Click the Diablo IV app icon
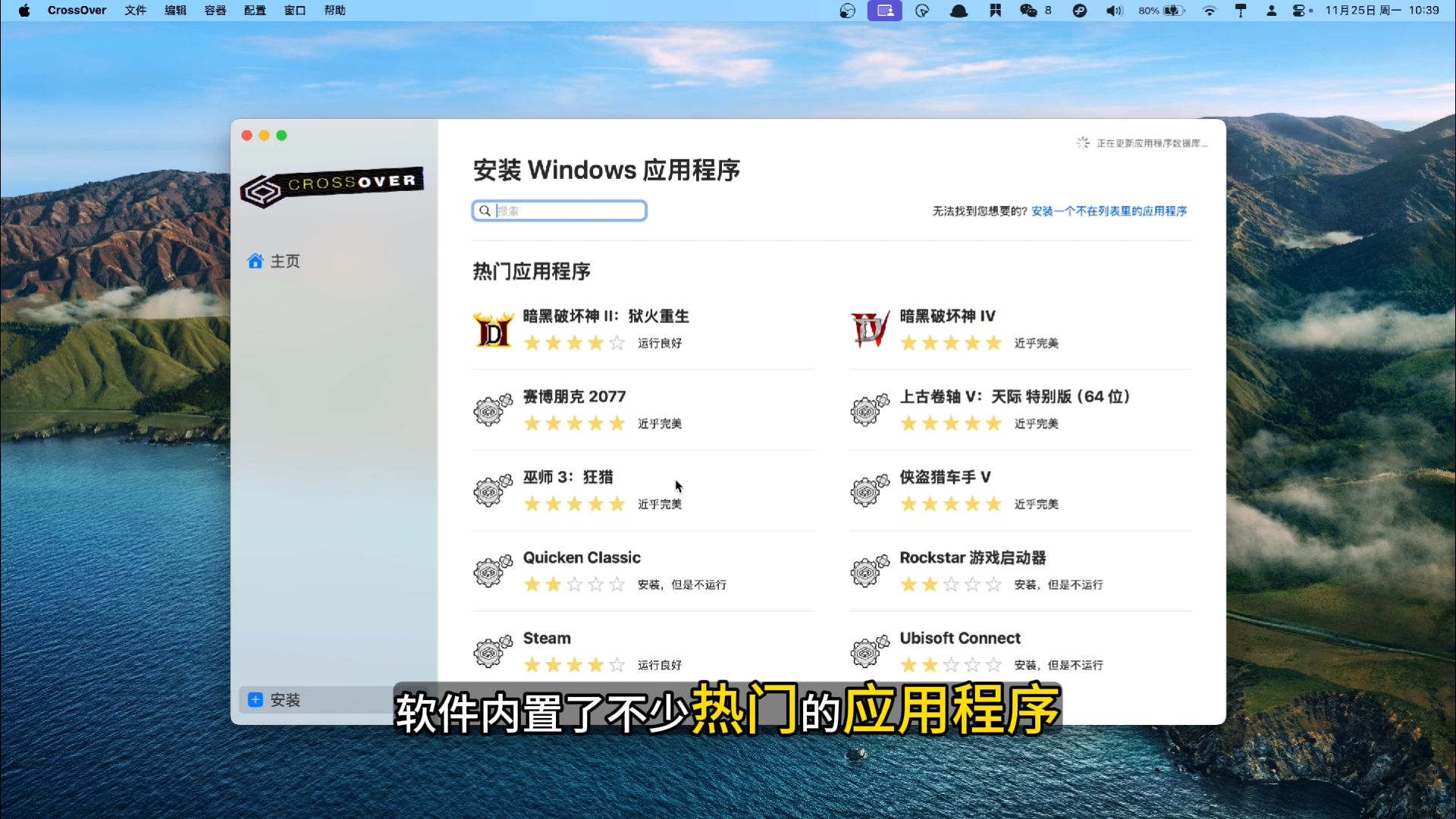Viewport: 1456px width, 819px height. (870, 331)
